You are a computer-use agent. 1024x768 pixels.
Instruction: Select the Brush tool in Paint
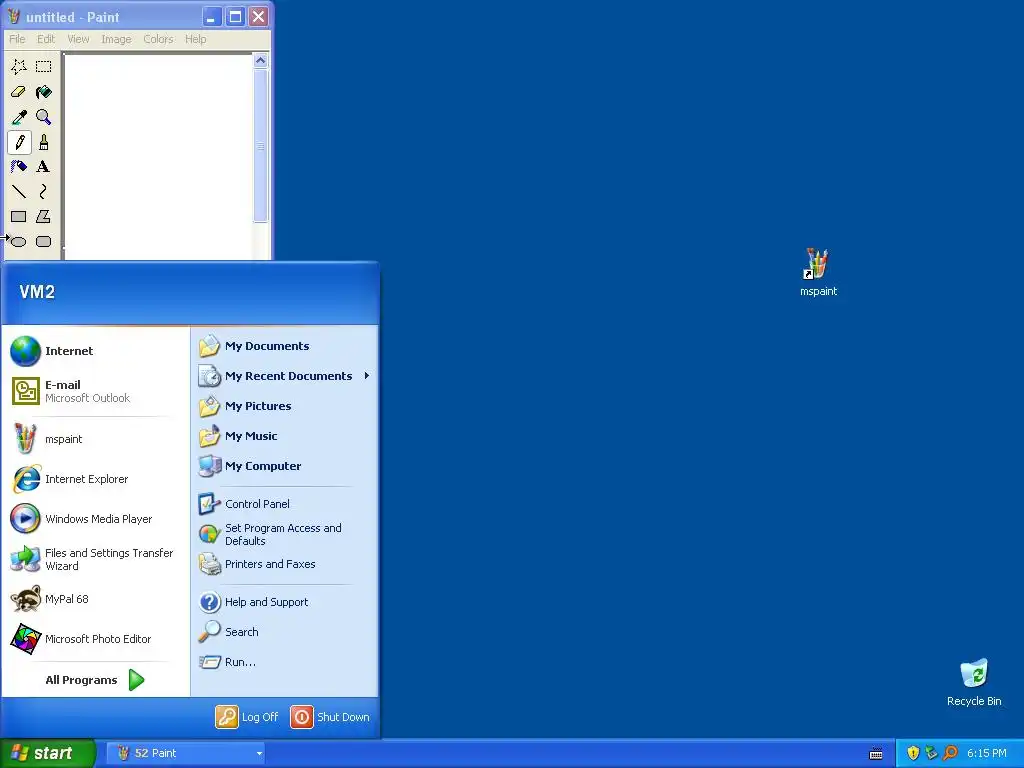click(x=44, y=142)
